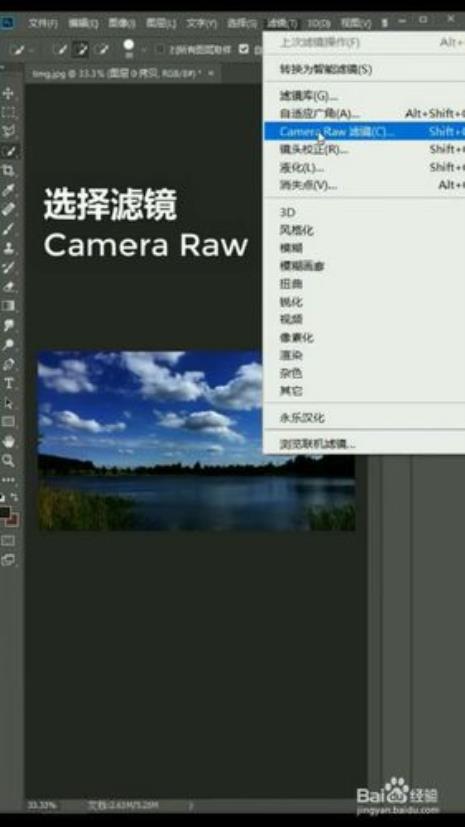Open the 选择(S) menu
The image size is (465, 827).
[x=242, y=23]
